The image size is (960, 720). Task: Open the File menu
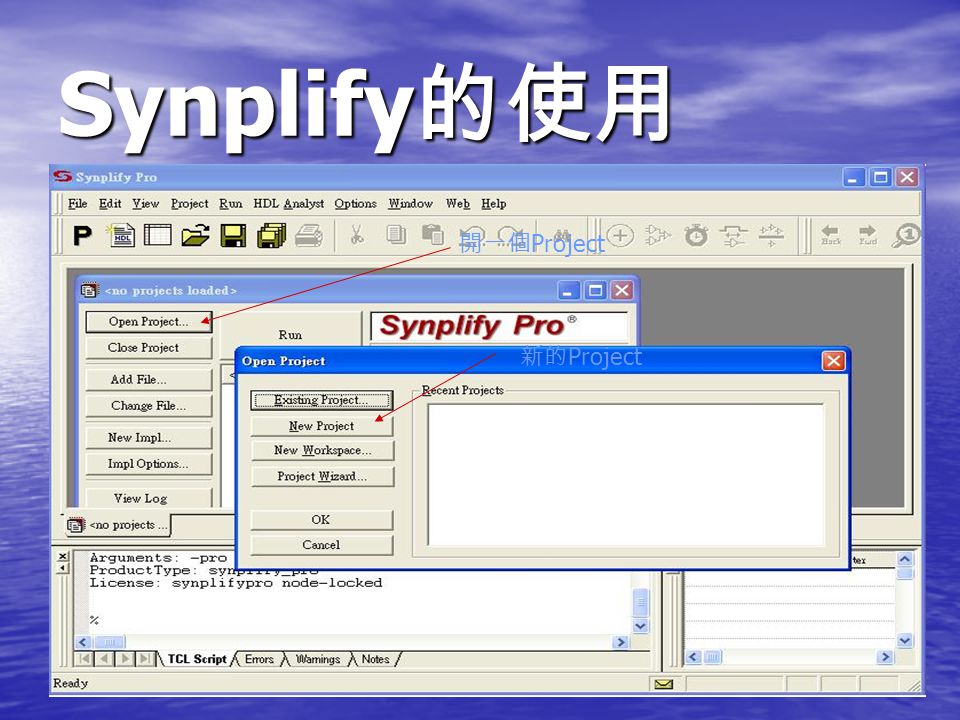pyautogui.click(x=77, y=203)
